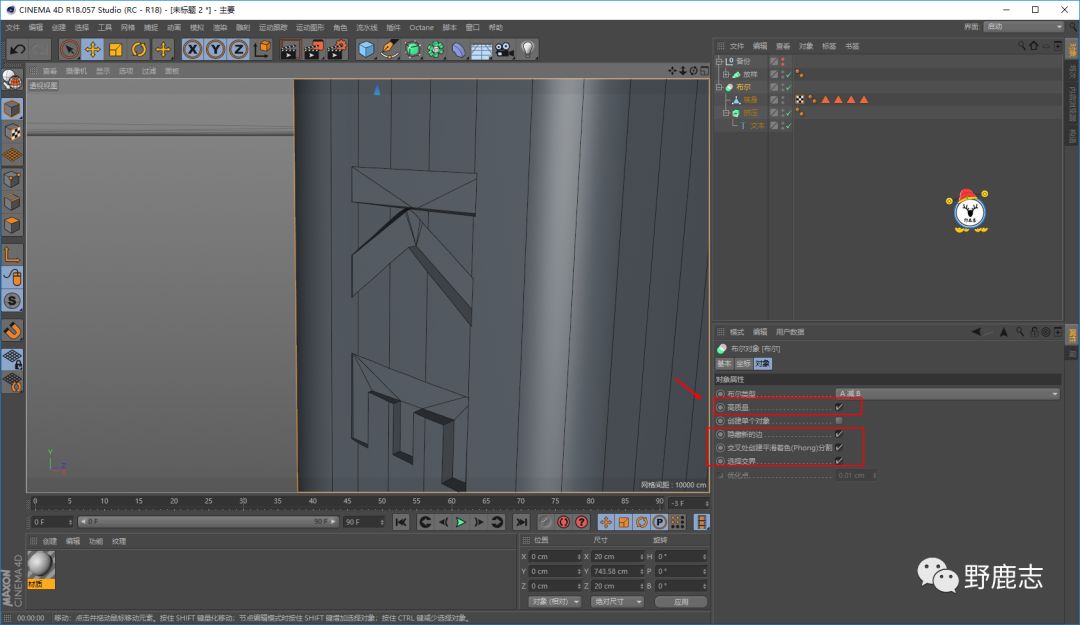The image size is (1080, 625).
Task: Click the cube primitive object icon
Action: [367, 49]
